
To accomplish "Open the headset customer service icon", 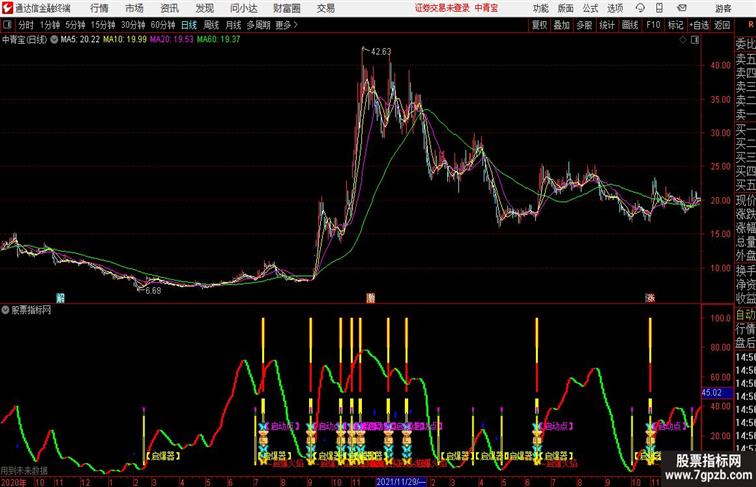I will (640, 8).
